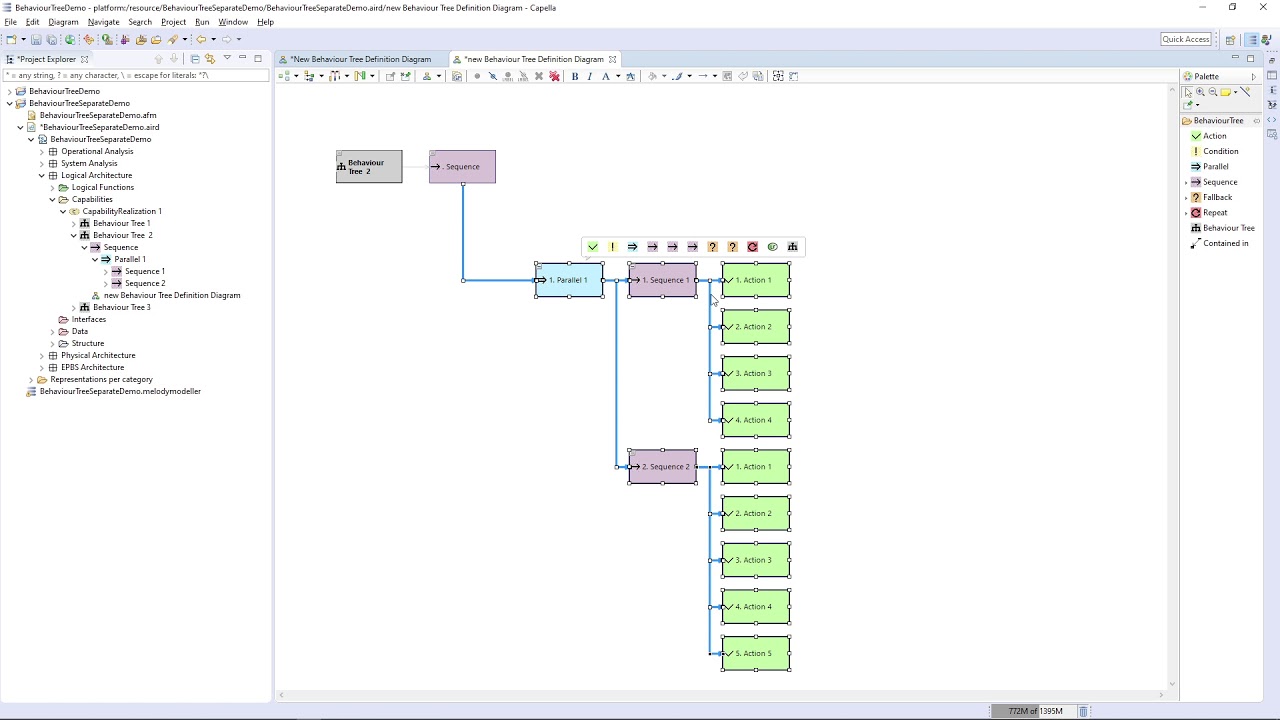Toggle Link with Editor in Project Explorer
The height and width of the screenshot is (720, 1280).
click(x=210, y=59)
